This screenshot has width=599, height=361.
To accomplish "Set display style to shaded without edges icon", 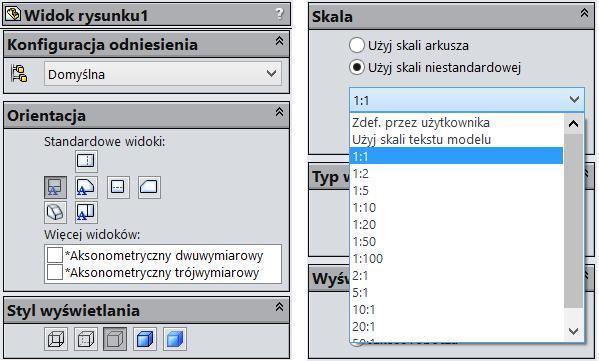I will 175,339.
